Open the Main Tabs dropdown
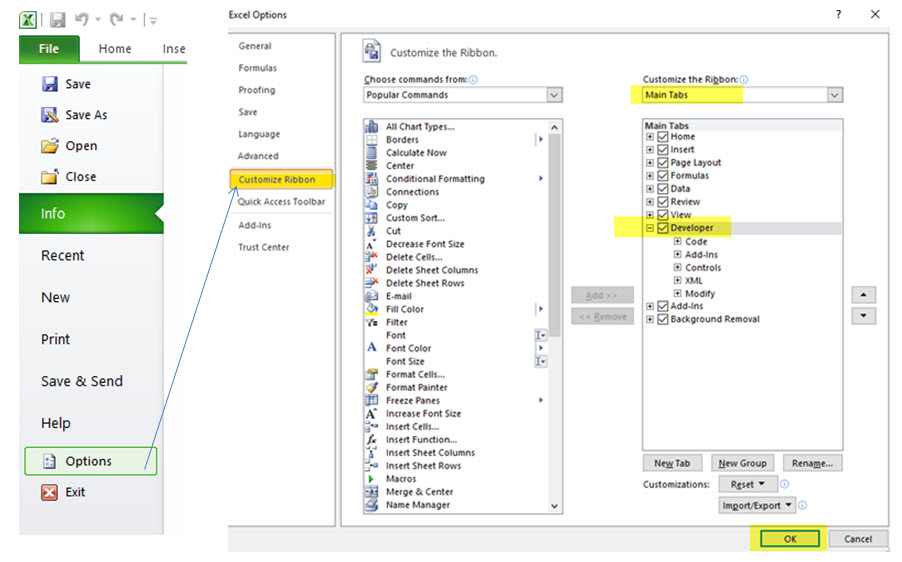Screen dimensions: 902x562 835,95
